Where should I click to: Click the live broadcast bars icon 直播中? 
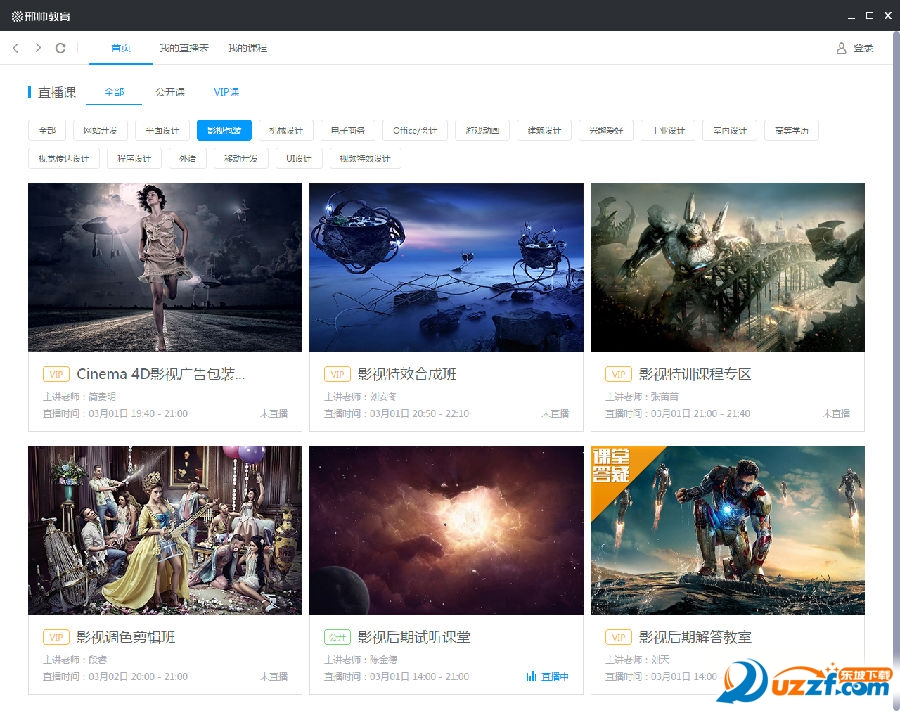(531, 676)
